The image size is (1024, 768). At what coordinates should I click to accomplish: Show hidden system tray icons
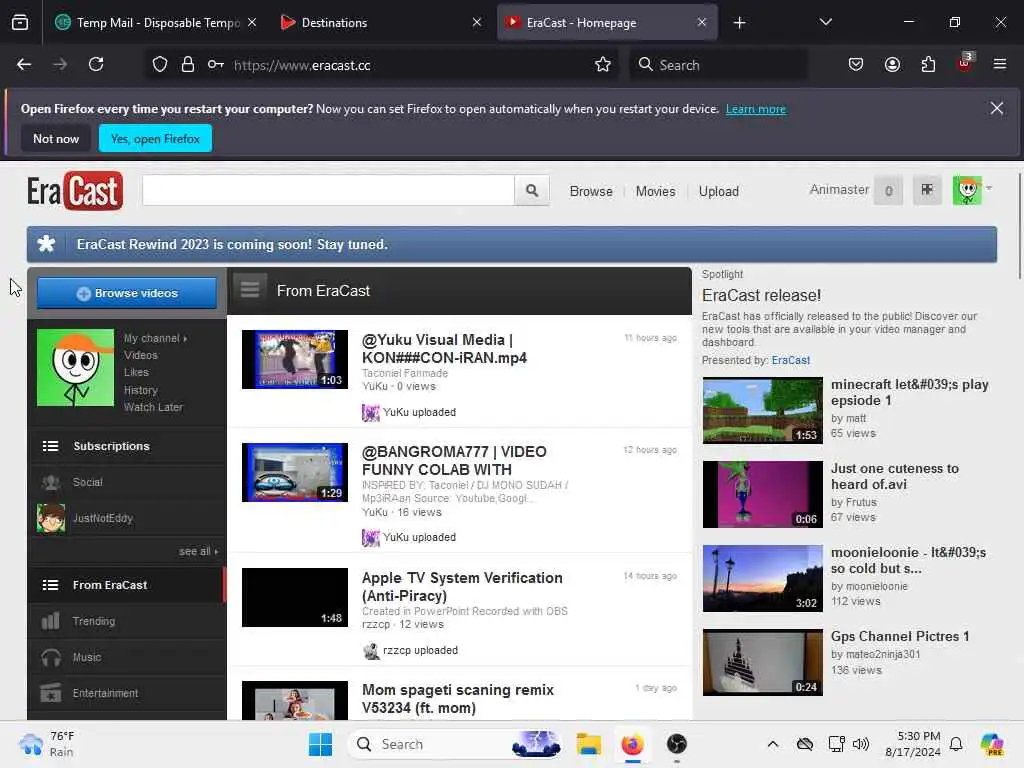pos(773,744)
